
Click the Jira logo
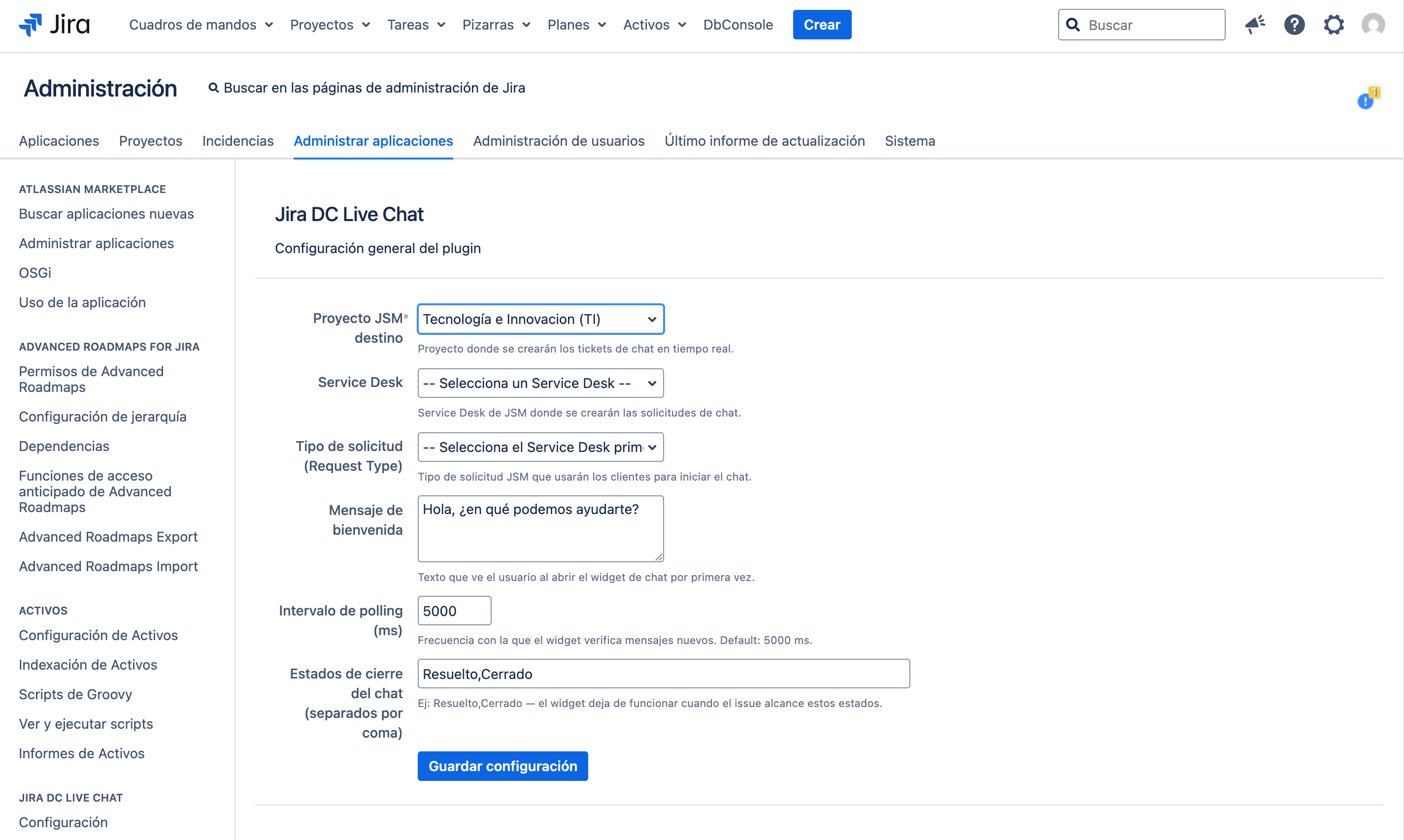tap(54, 24)
